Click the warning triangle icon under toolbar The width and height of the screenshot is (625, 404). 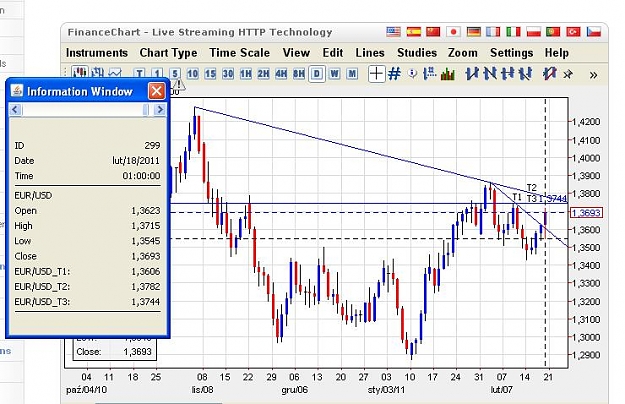click(180, 84)
